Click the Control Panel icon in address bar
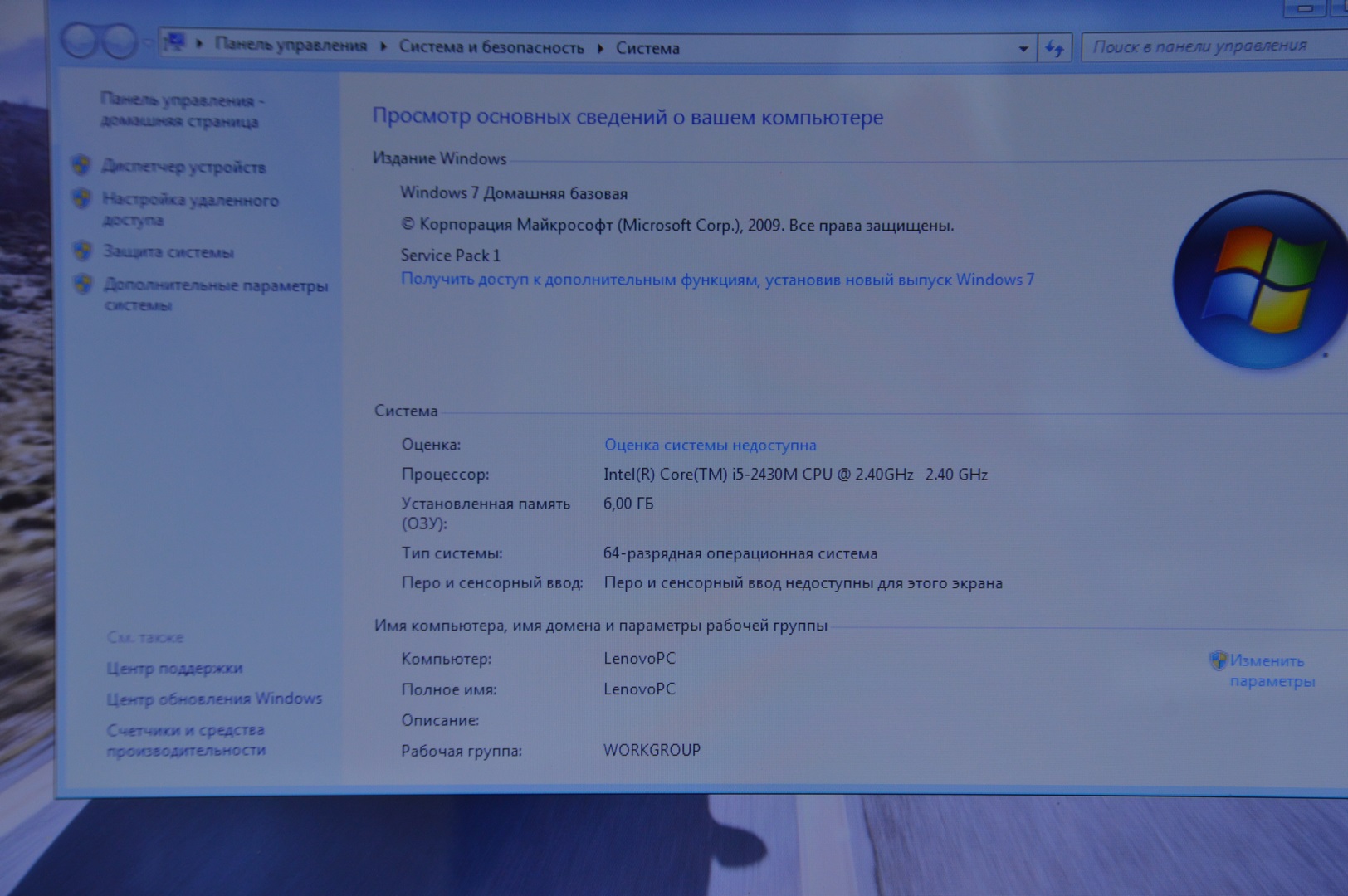 point(175,42)
